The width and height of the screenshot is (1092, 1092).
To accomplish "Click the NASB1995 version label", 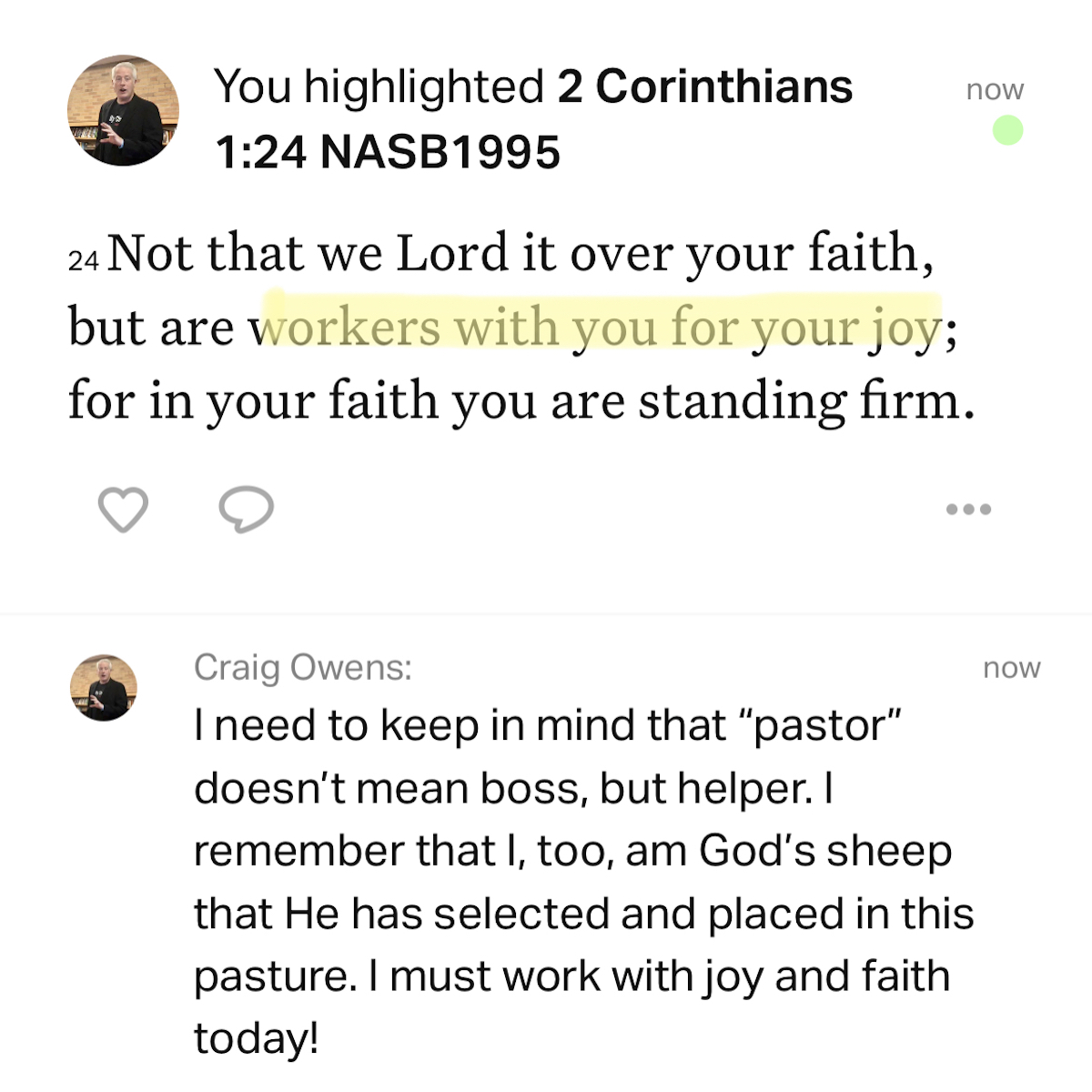I will 440,152.
